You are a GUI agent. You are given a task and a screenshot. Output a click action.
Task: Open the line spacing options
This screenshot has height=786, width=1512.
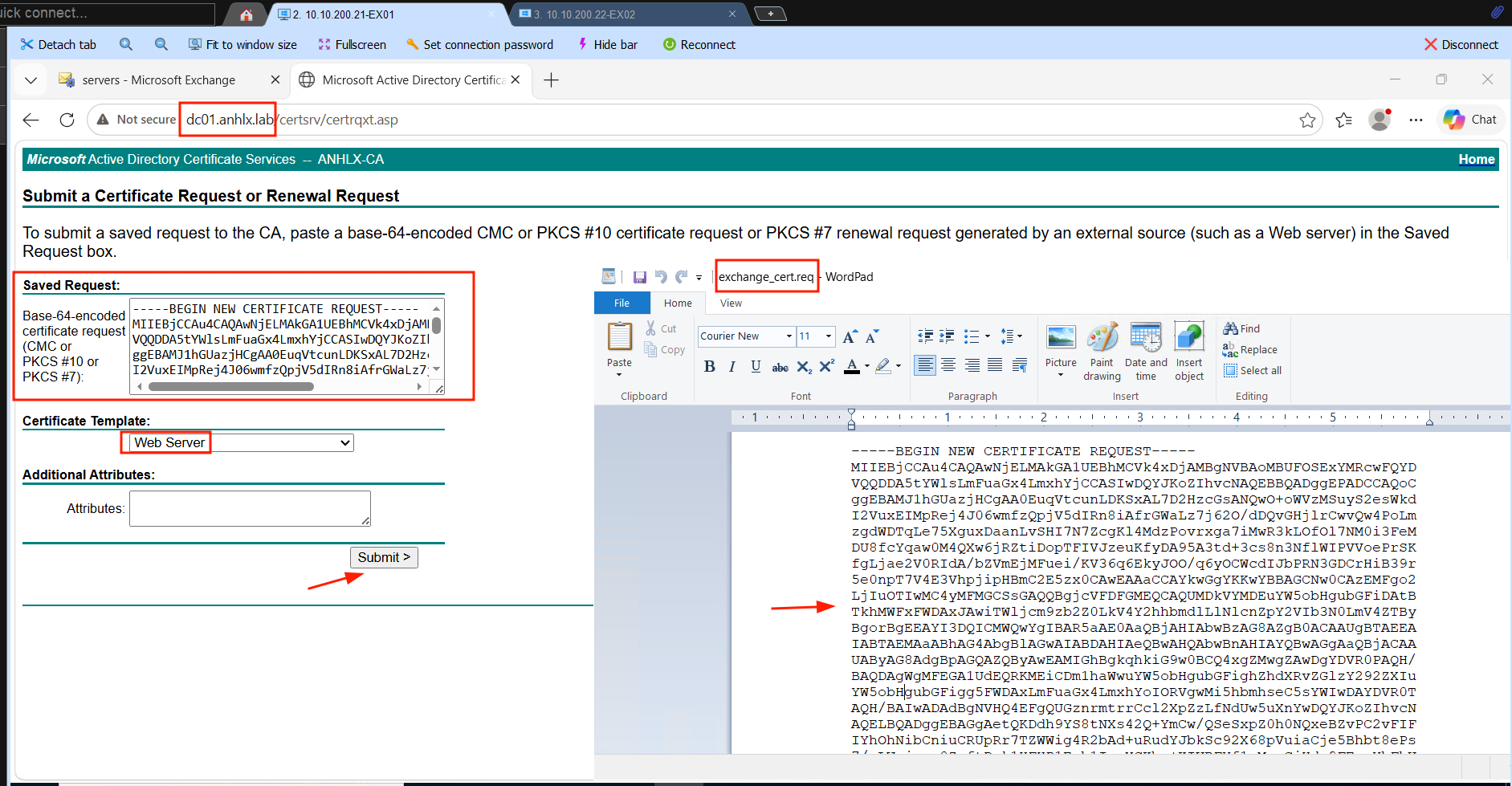[1012, 336]
